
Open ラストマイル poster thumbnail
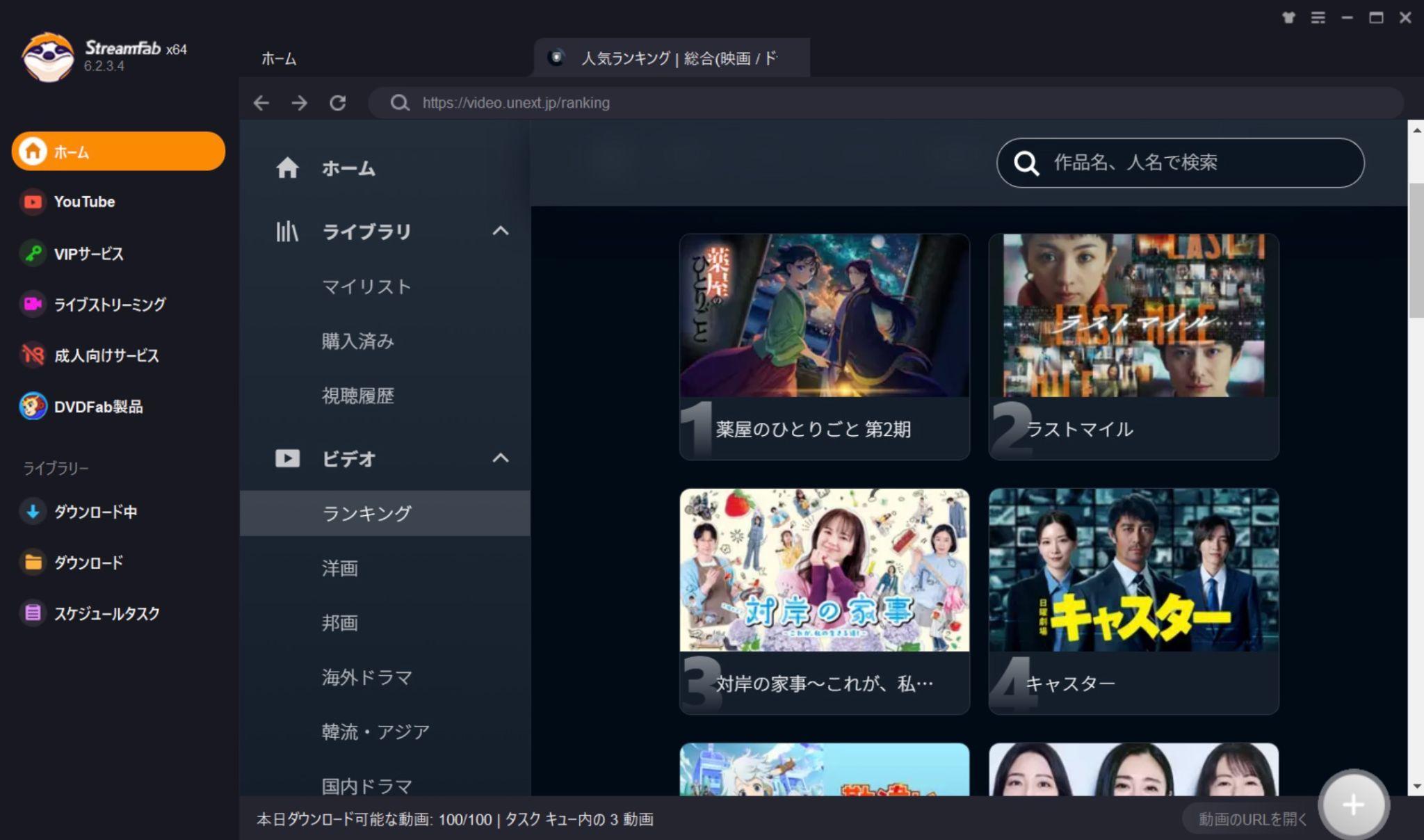click(1133, 315)
